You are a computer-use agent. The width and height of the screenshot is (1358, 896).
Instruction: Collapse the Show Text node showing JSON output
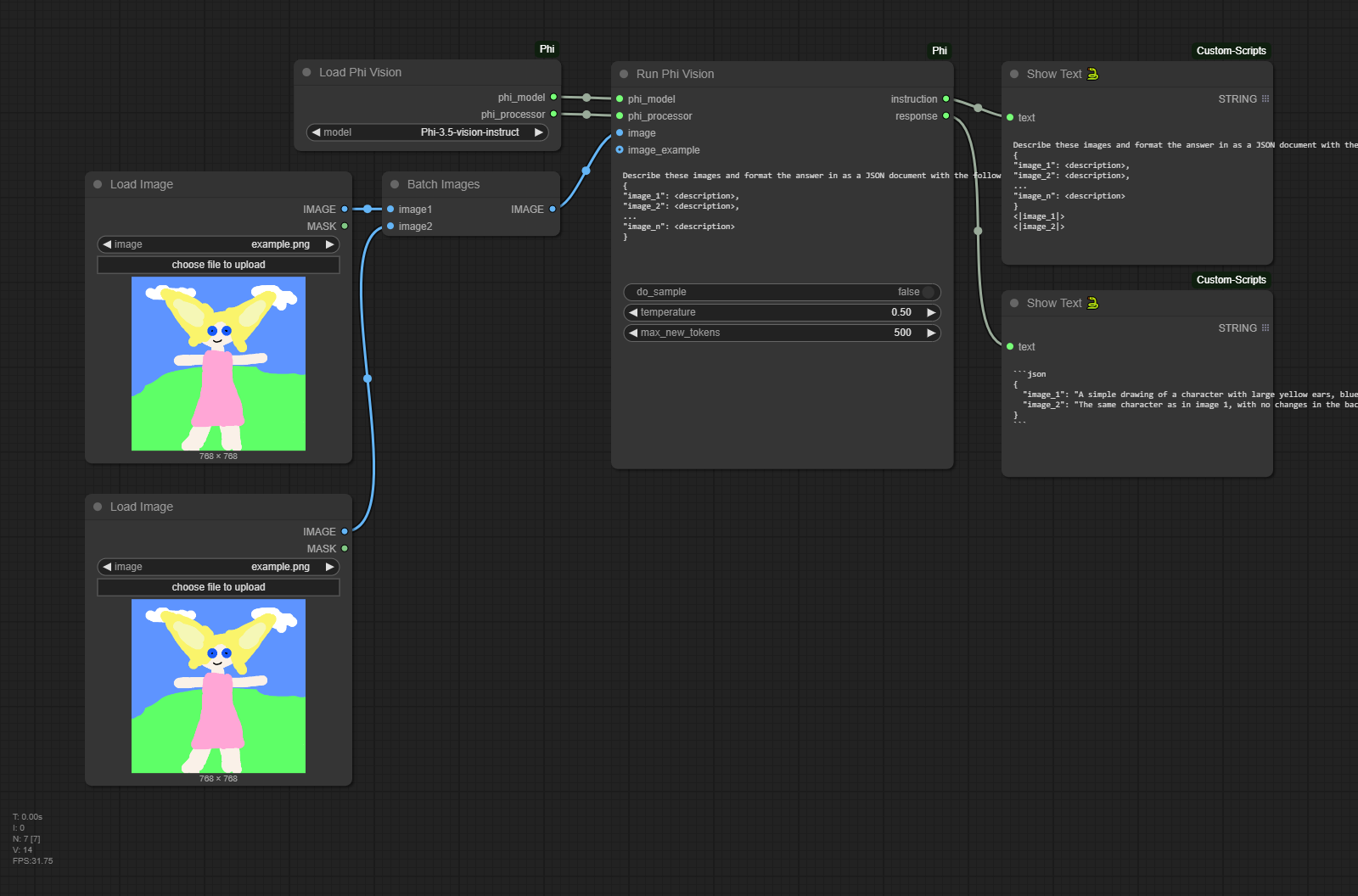pyautogui.click(x=1014, y=303)
